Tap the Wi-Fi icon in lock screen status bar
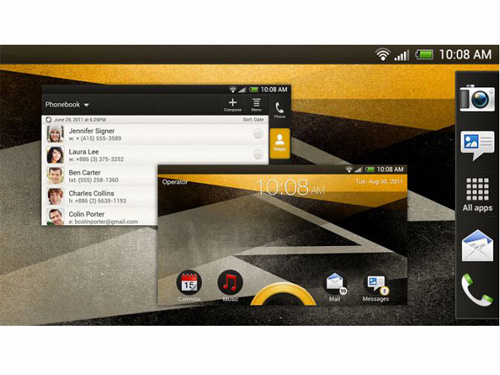Viewport: 500px width, 375px height. (349, 169)
